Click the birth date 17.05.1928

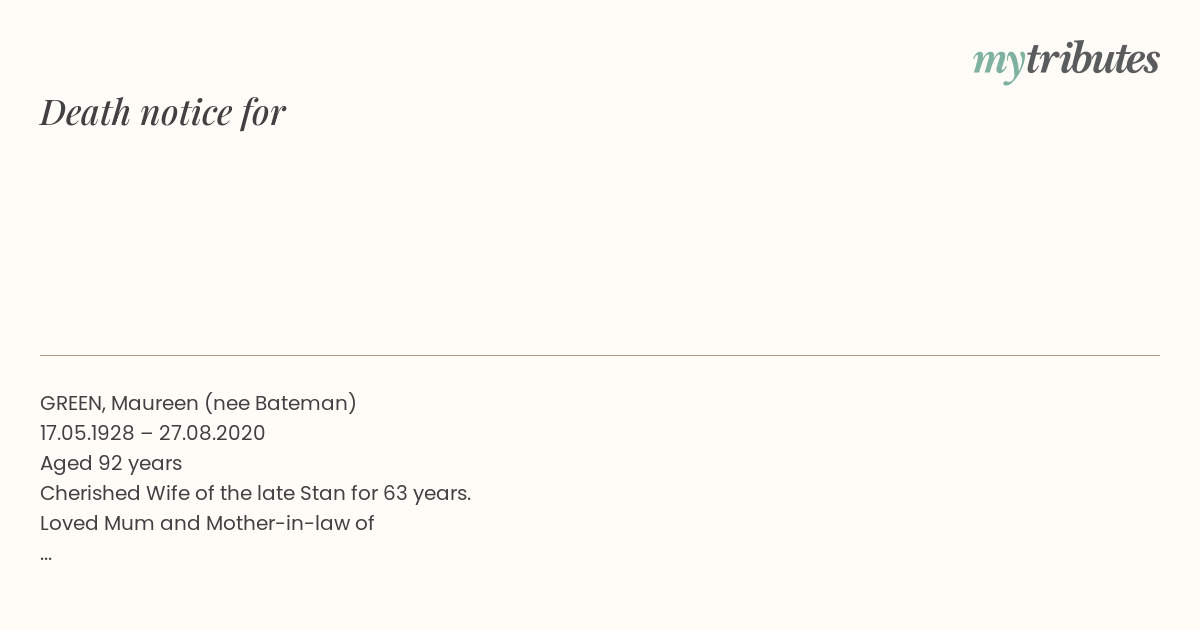click(87, 433)
